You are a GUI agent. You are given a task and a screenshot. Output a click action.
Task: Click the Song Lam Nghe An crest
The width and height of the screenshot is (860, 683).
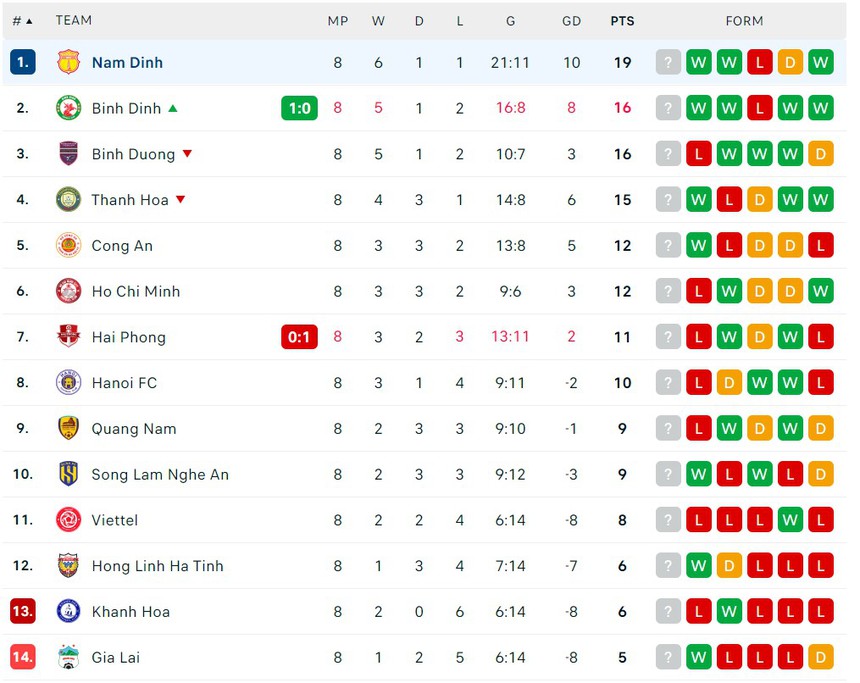click(68, 474)
